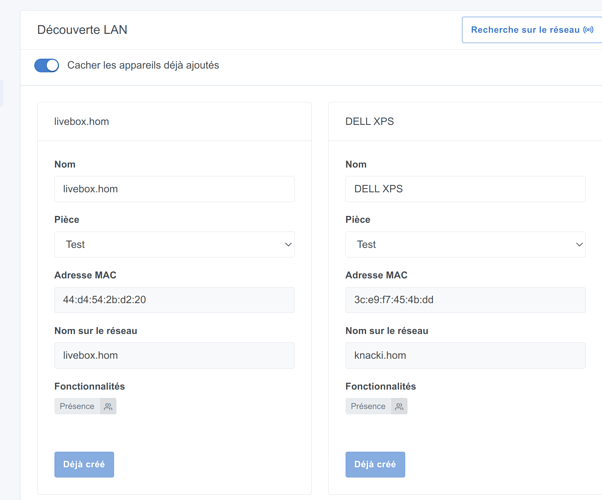Click Déjà créé button on livebox.hom card
Image resolution: width=602 pixels, height=500 pixels.
point(84,464)
